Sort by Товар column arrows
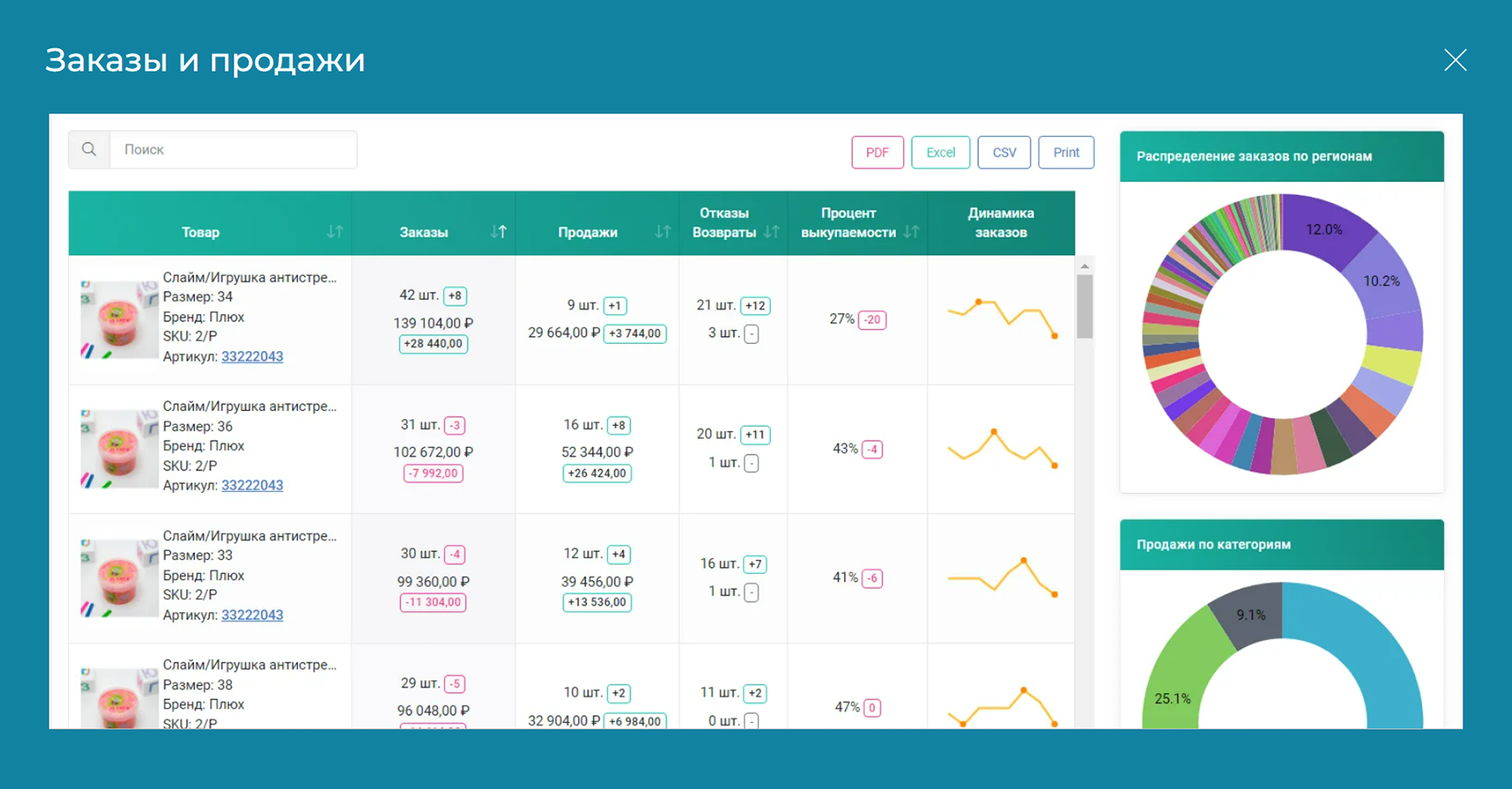Screen dimensions: 1512x789 [x=334, y=232]
